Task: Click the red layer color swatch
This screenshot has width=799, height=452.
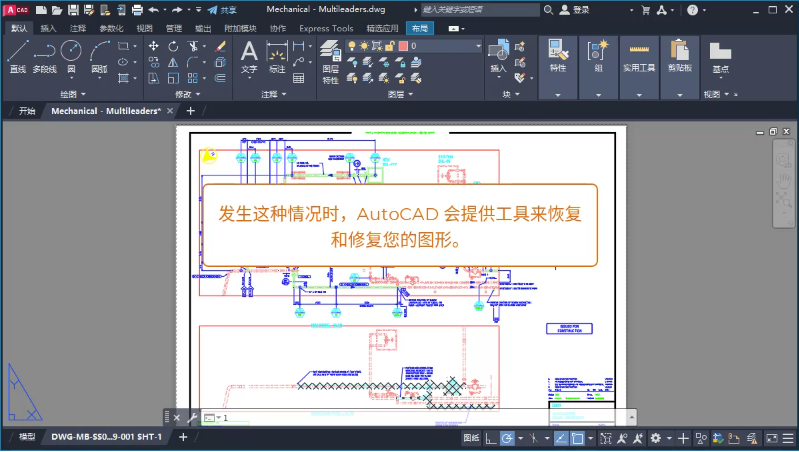Action: coord(403,46)
